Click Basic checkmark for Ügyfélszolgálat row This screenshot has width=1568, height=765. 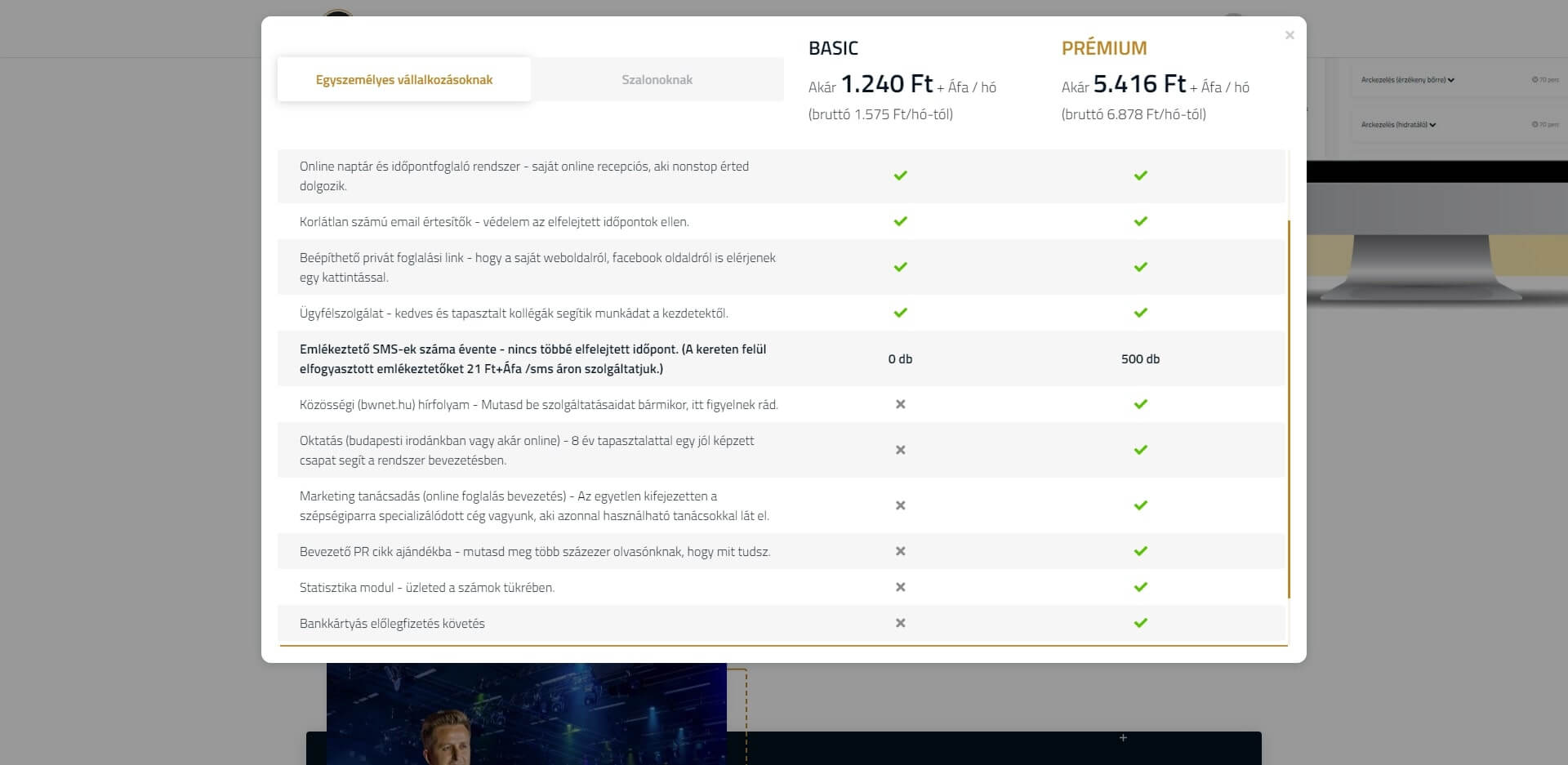click(x=900, y=313)
